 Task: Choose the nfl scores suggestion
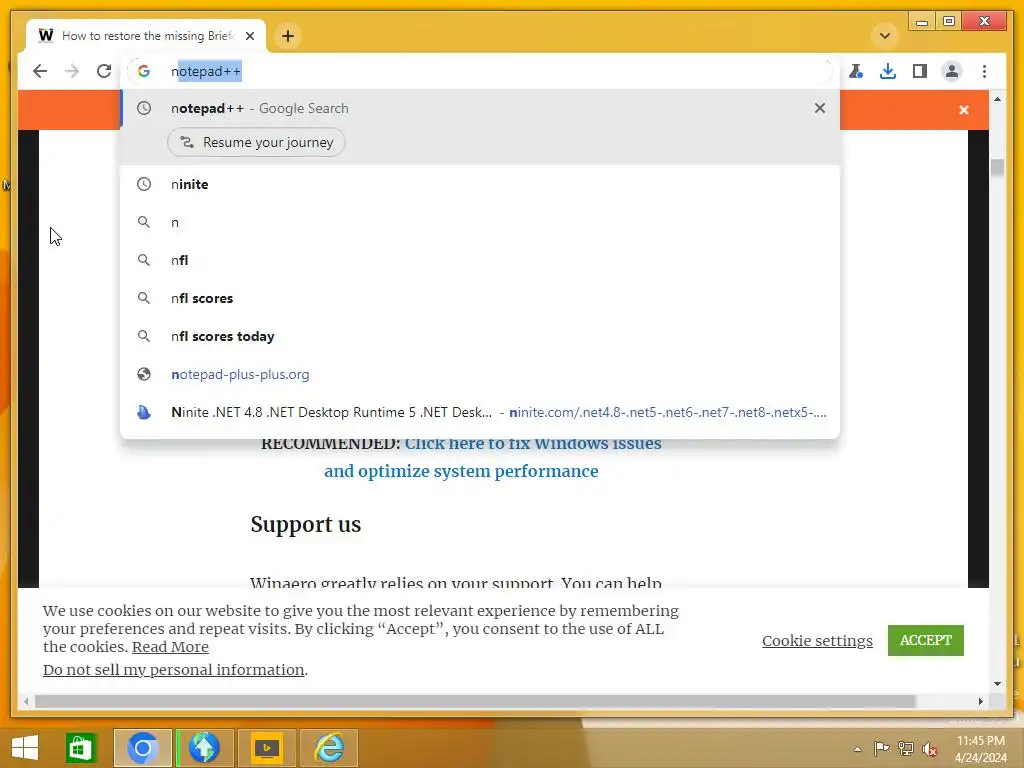click(480, 298)
